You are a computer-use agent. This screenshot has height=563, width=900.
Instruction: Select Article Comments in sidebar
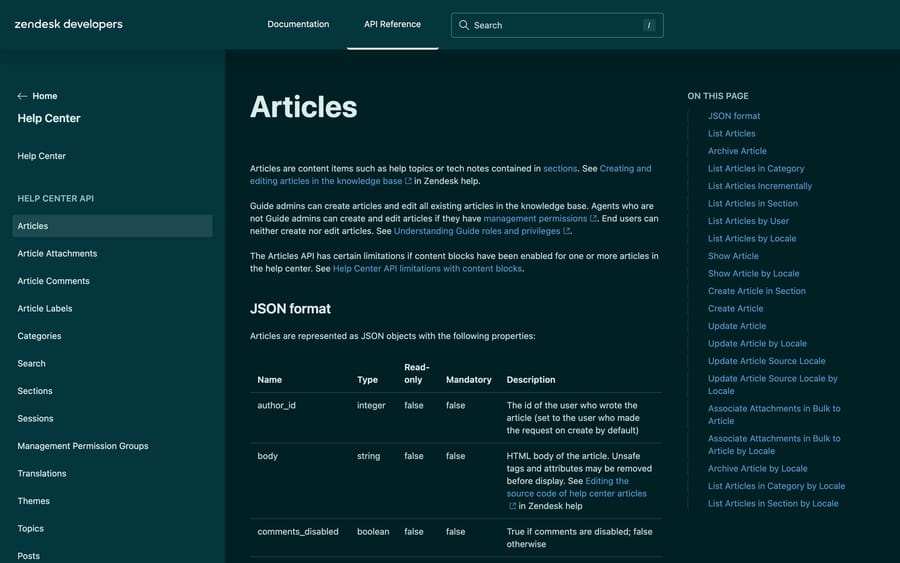(x=53, y=281)
